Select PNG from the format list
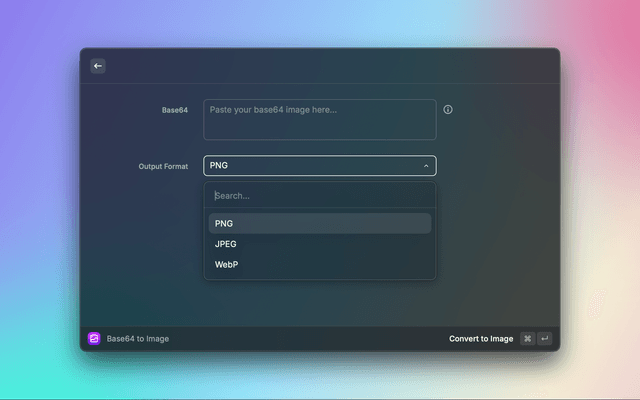The height and width of the screenshot is (400, 640). (320, 223)
